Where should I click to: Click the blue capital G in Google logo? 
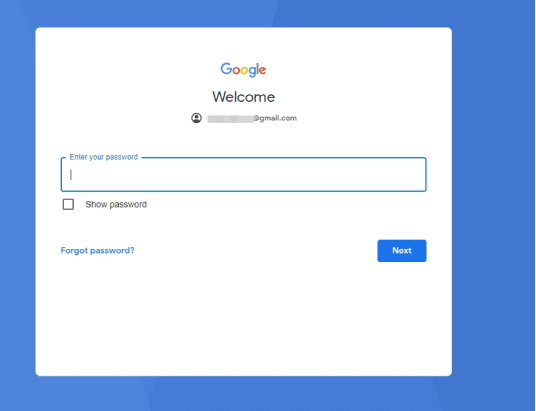point(226,68)
